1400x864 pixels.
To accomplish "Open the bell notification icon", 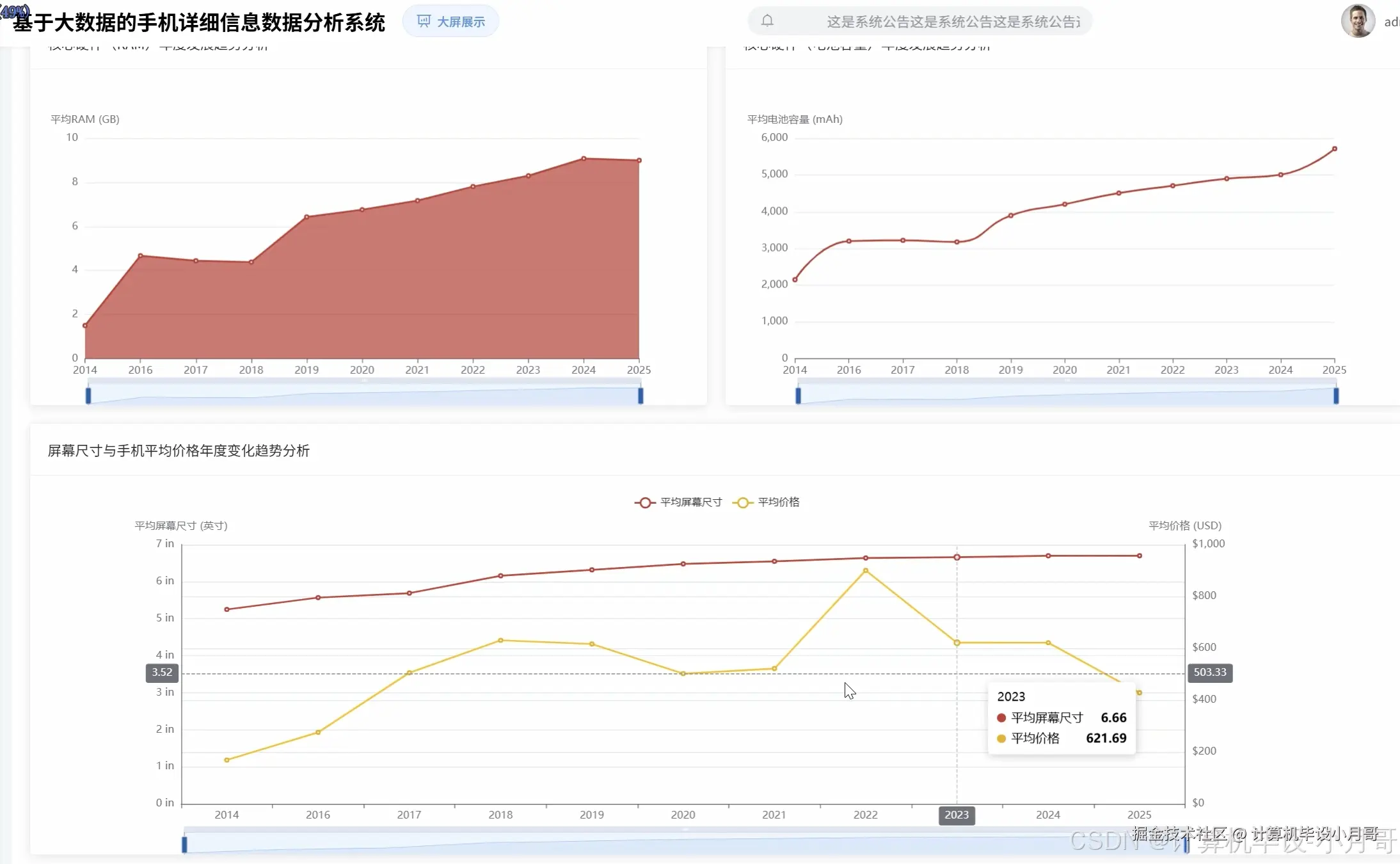I will pos(767,21).
